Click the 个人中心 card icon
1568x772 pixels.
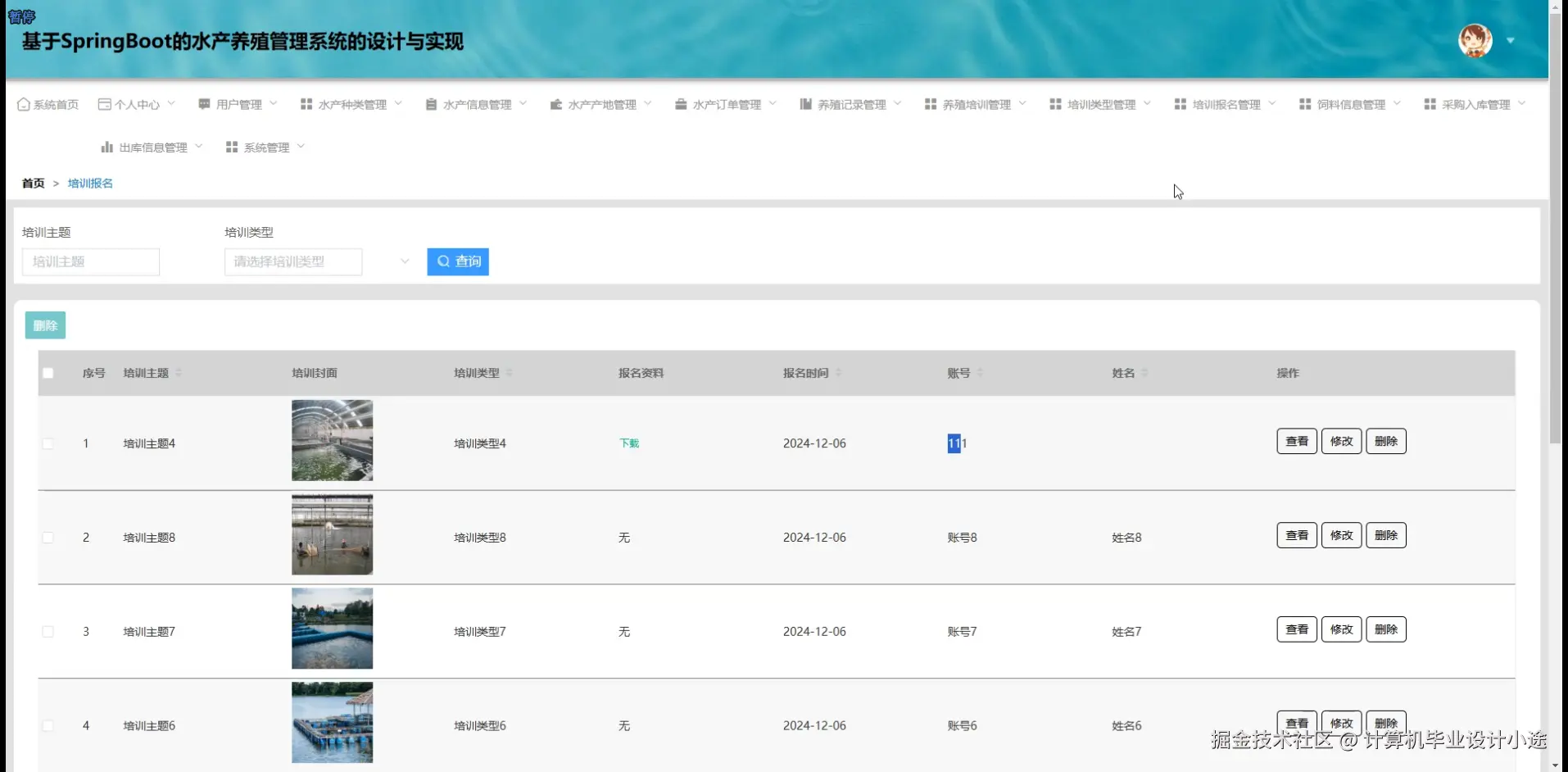tap(104, 104)
